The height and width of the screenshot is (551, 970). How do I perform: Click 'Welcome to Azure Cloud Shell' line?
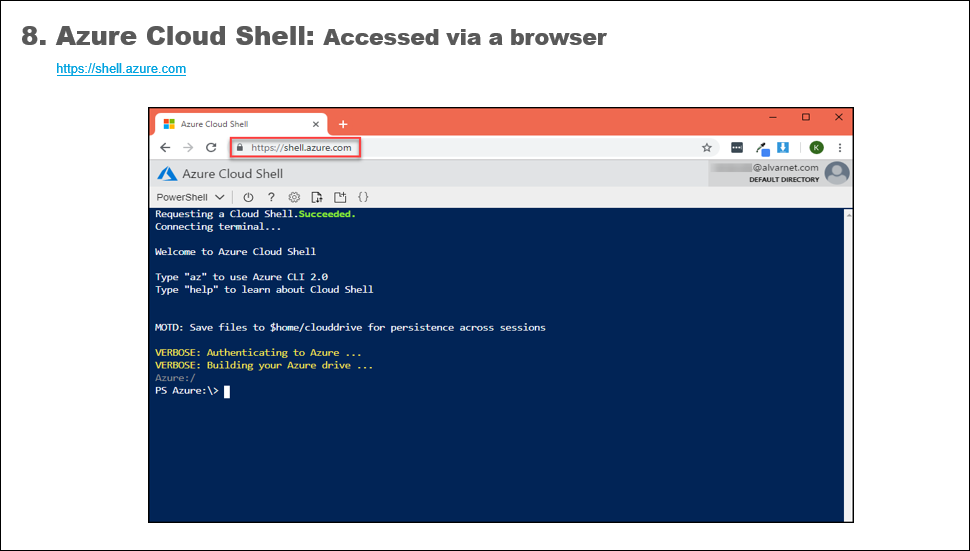tap(235, 252)
